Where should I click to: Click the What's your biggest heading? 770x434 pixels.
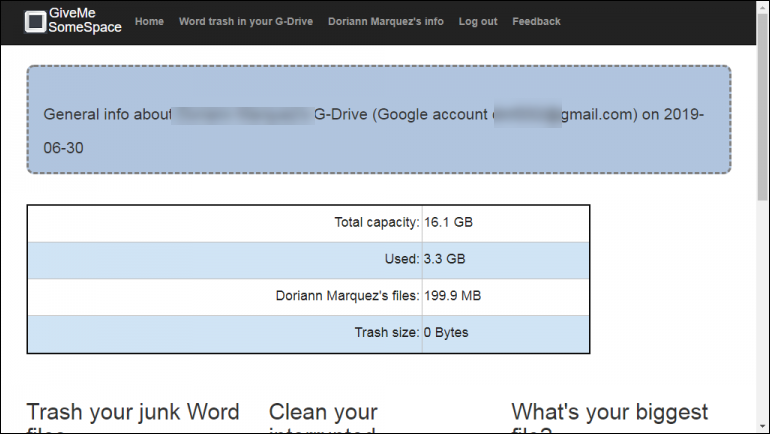609,412
